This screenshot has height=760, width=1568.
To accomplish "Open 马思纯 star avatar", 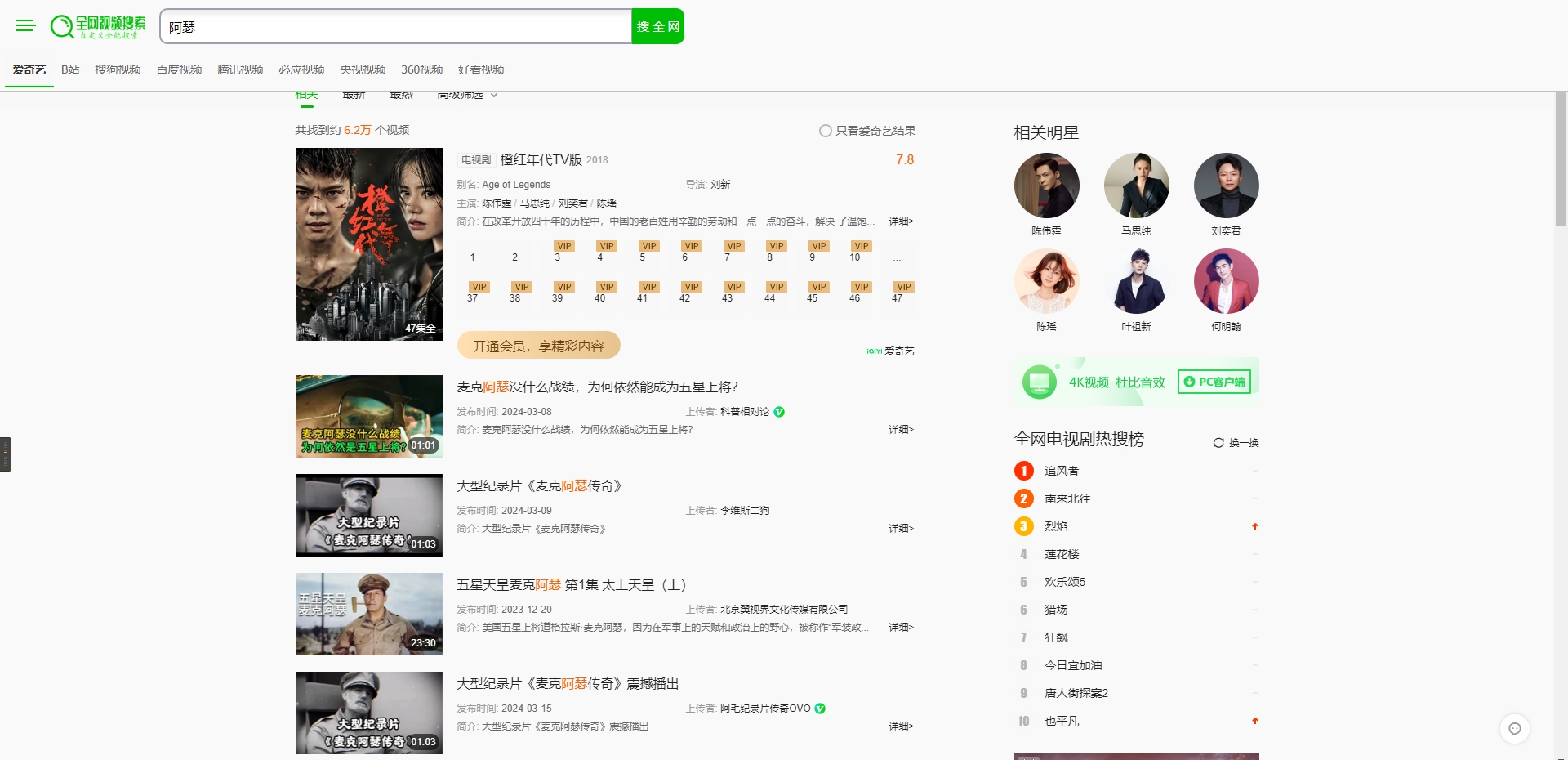I will point(1137,186).
